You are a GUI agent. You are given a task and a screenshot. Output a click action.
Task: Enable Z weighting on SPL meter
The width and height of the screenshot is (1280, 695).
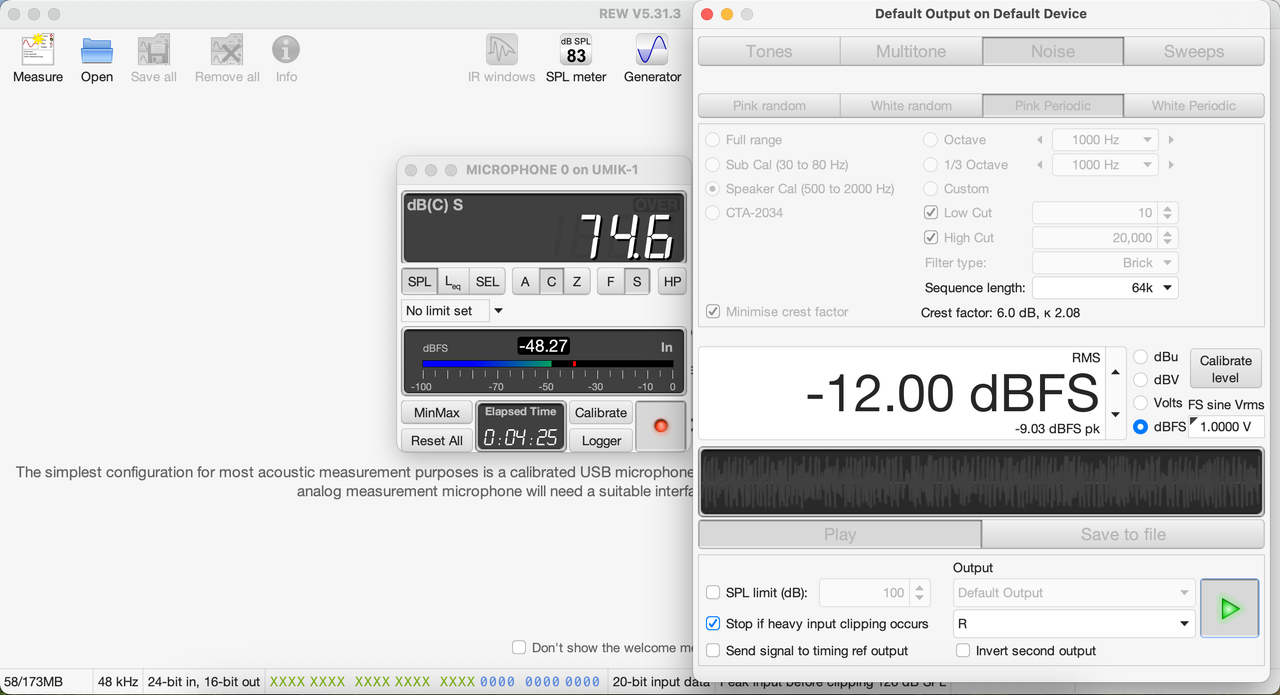point(577,282)
